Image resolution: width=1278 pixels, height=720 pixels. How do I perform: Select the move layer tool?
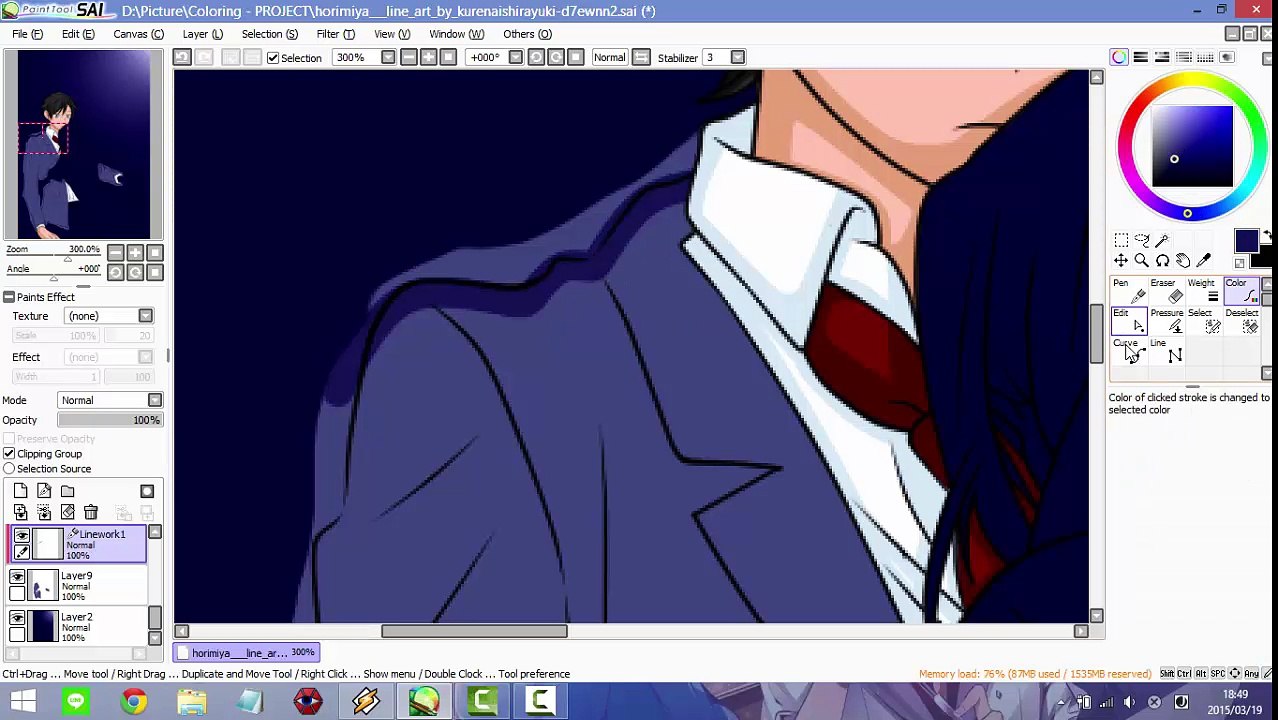[1121, 261]
